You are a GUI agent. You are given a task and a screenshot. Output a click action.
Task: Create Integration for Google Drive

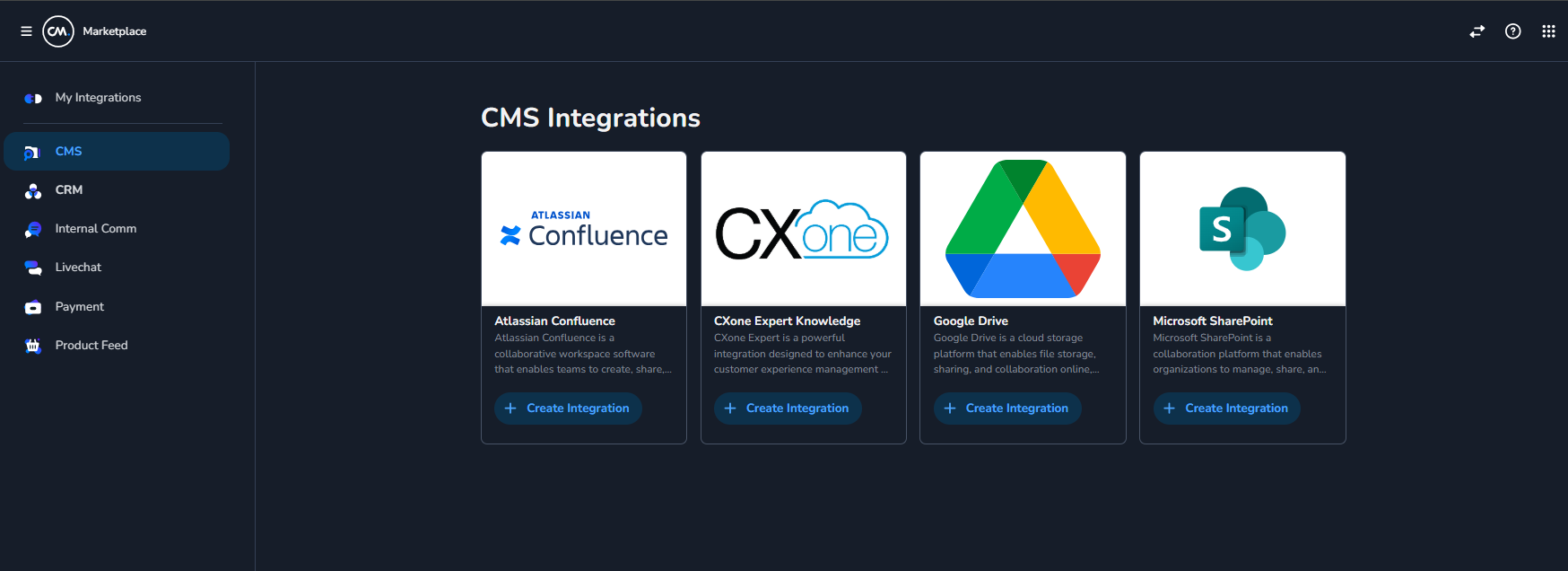click(x=1007, y=408)
